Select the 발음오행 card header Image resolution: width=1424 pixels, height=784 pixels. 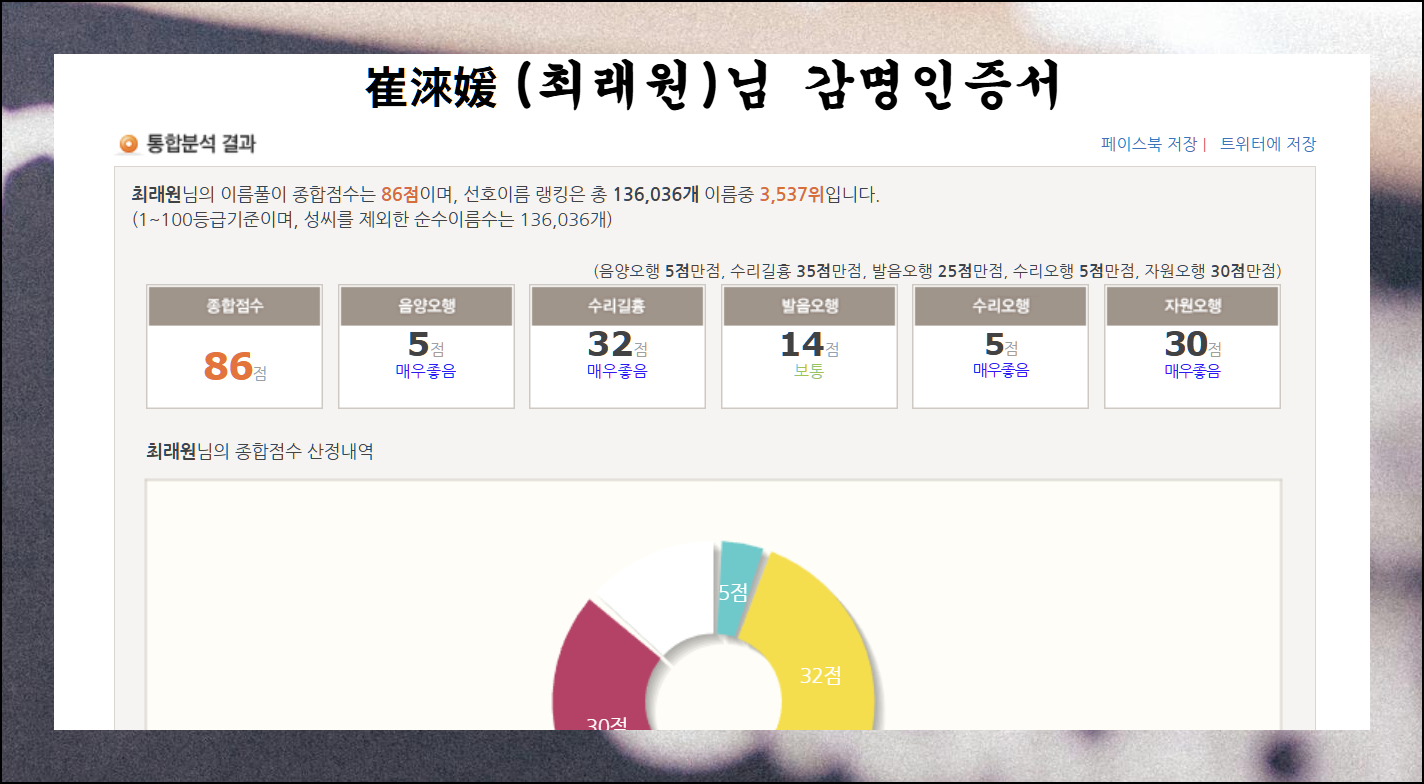tap(809, 306)
